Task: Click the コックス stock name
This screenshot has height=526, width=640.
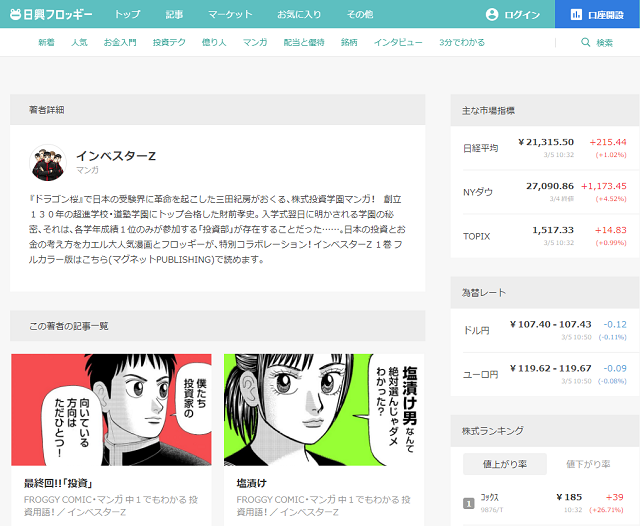Action: pos(489,497)
